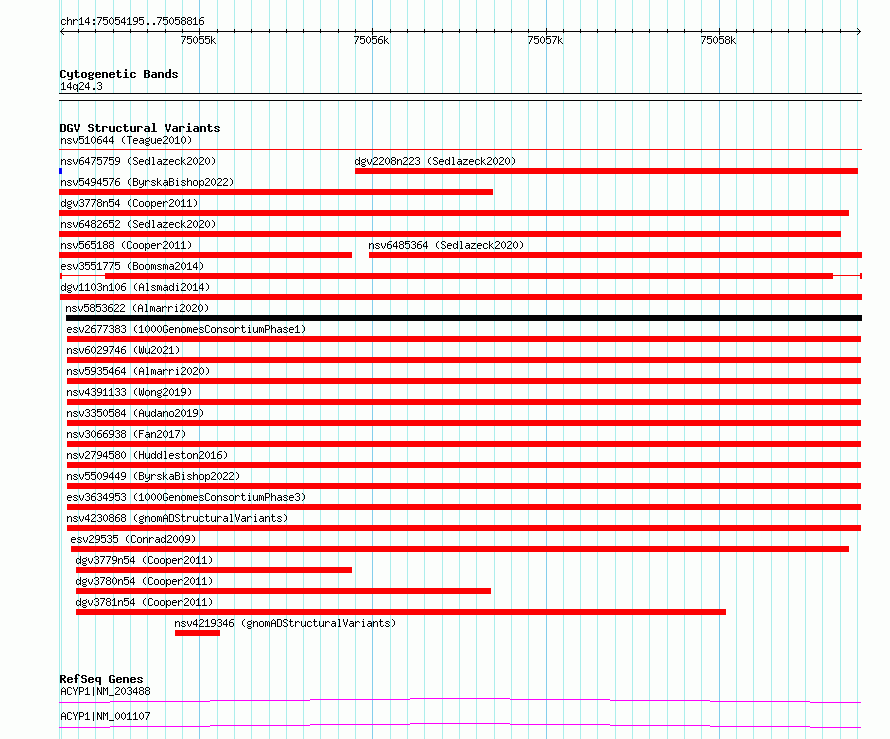Click the 14q24.3 band label
Viewport: 890px width, 739px height.
click(81, 86)
